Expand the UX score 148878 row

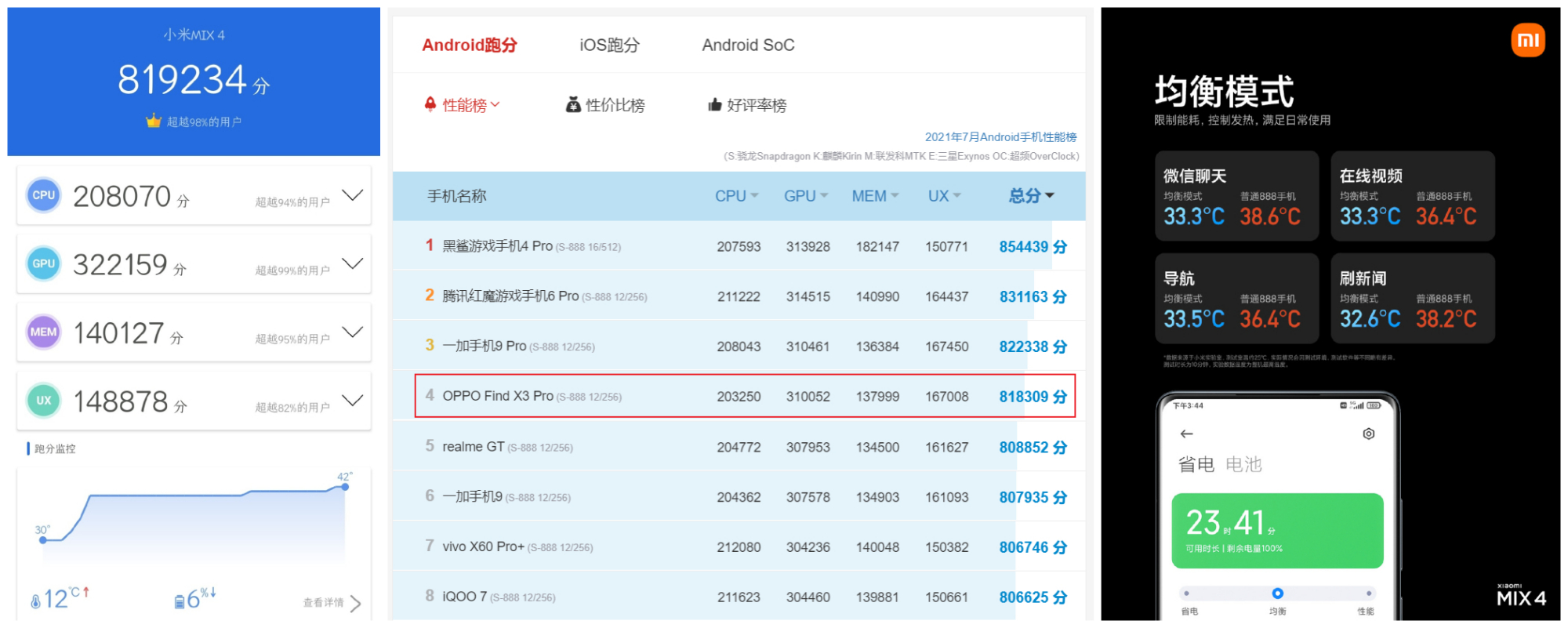pos(353,400)
